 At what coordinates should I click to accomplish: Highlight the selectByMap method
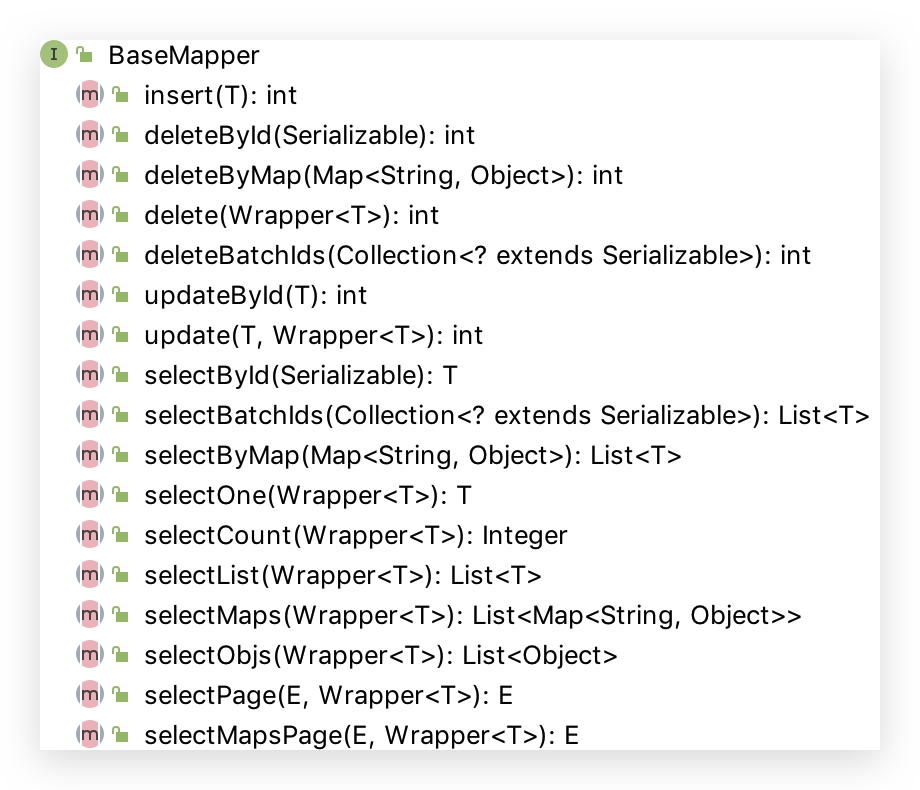click(412, 455)
